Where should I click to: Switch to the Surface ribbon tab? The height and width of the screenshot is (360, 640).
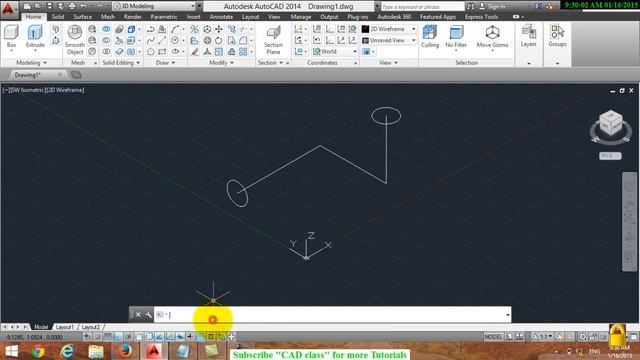[82, 17]
